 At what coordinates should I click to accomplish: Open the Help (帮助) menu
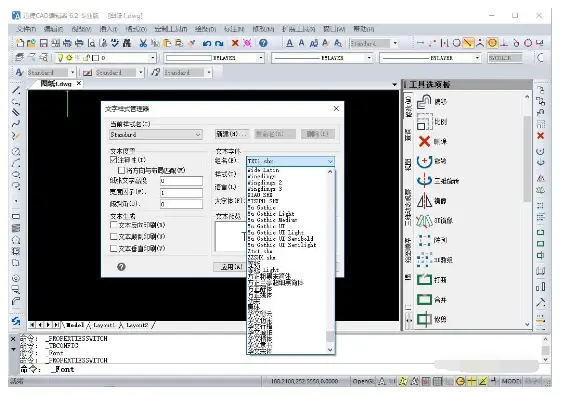363,29
